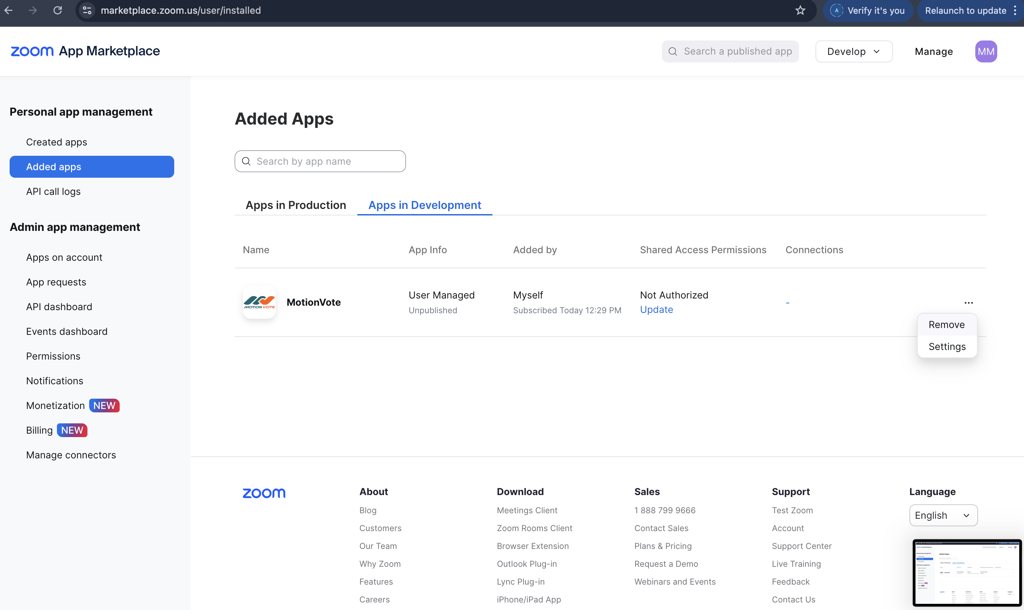Expand the Develop dropdown
The height and width of the screenshot is (610, 1024).
853,51
